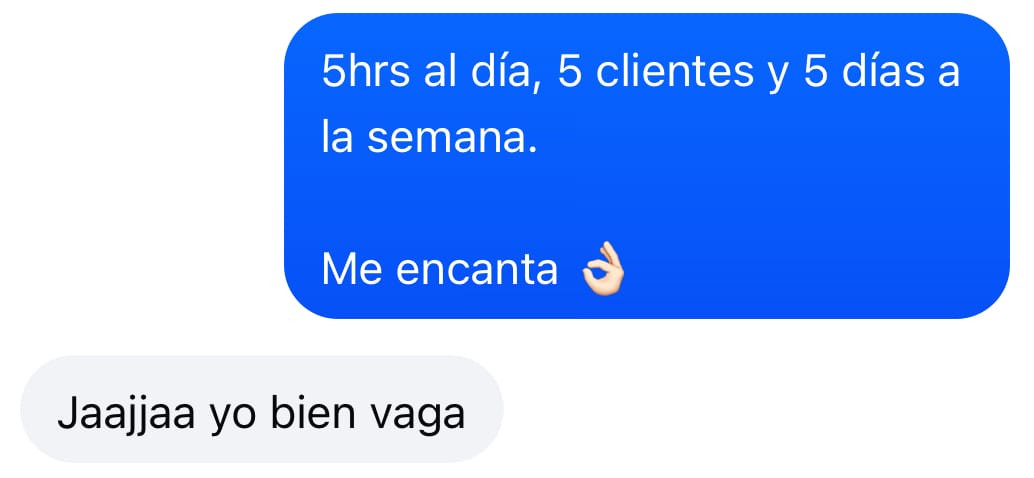Screen dimensions: 1034x478
Task: Click the empty line inside blue bubble
Action: (x=646, y=203)
